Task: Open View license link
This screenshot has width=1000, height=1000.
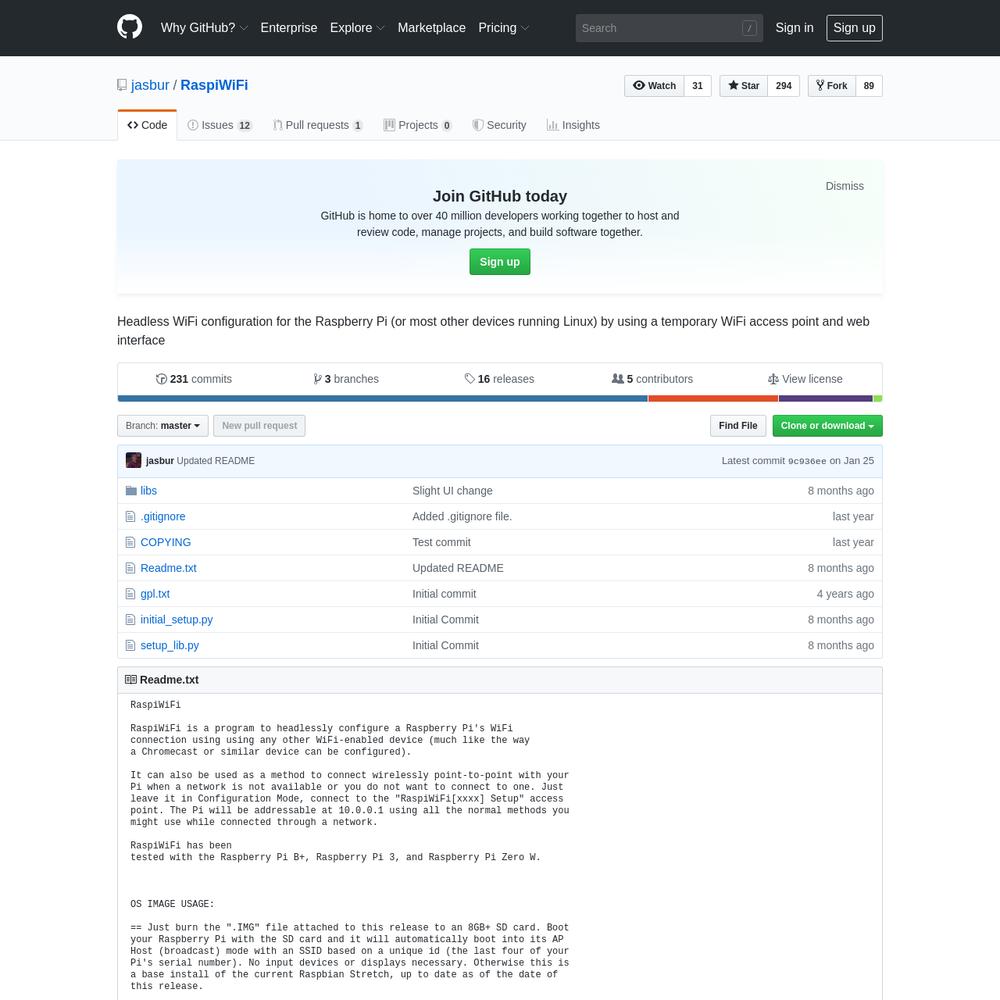Action: click(x=805, y=379)
